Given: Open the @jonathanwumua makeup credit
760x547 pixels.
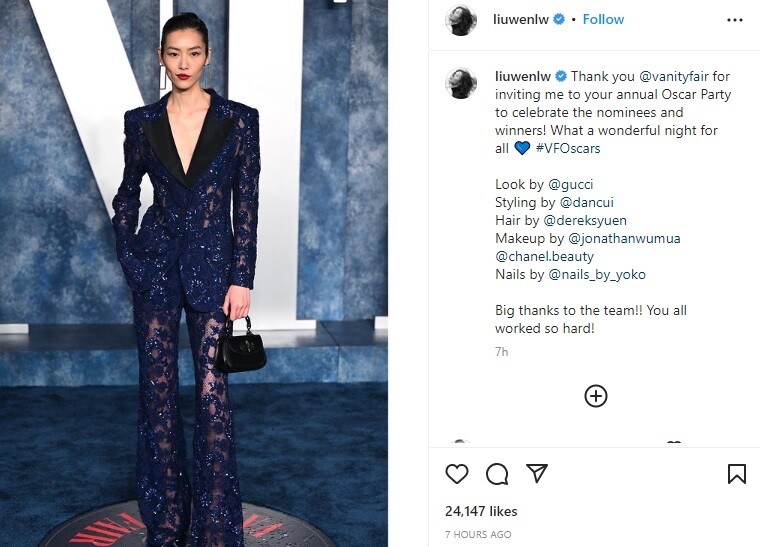Looking at the screenshot, I should tap(624, 238).
